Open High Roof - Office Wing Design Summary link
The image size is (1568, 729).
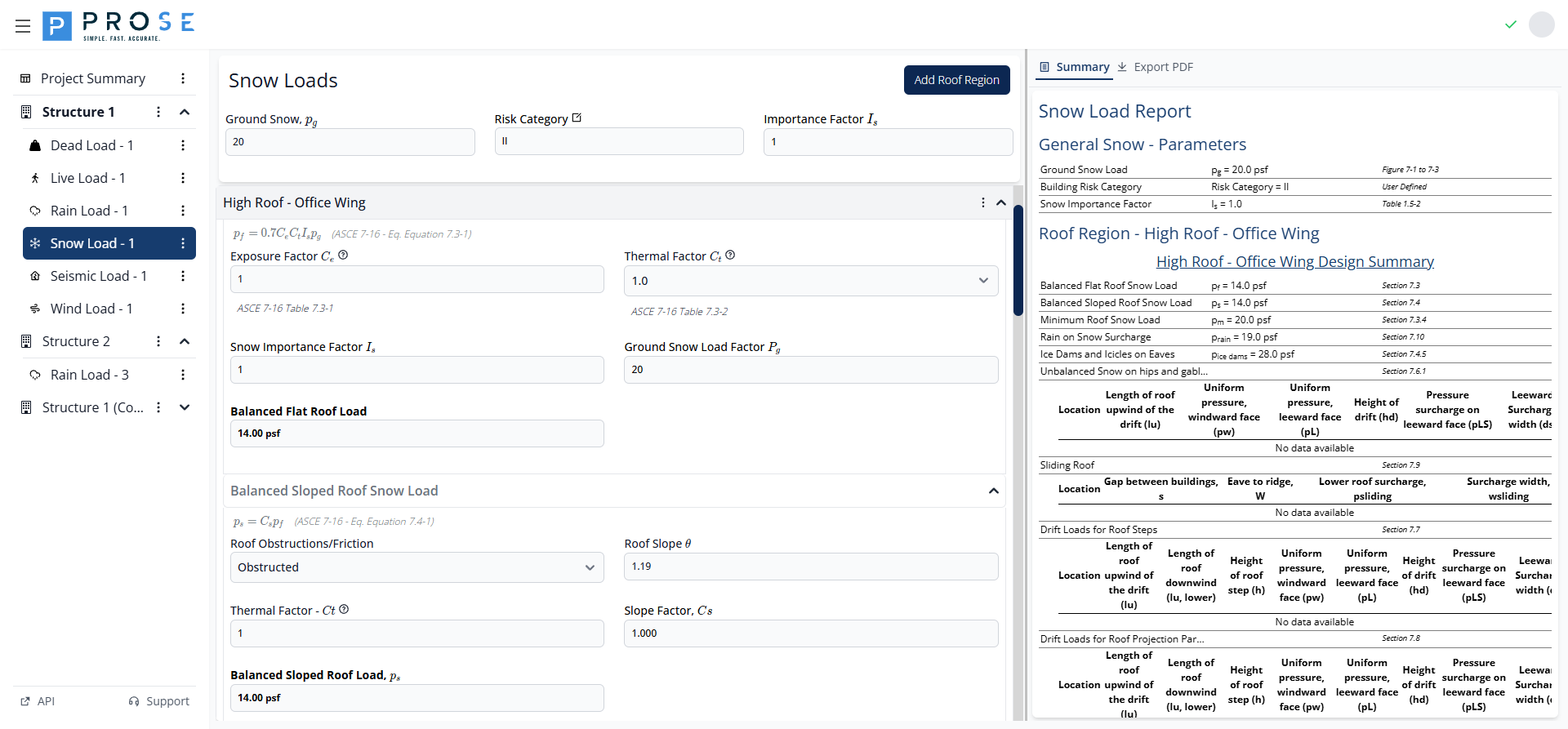tap(1294, 262)
